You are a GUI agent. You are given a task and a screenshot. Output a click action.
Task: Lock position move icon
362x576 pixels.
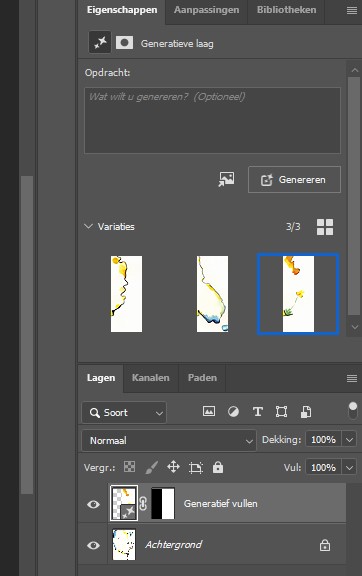tap(173, 467)
